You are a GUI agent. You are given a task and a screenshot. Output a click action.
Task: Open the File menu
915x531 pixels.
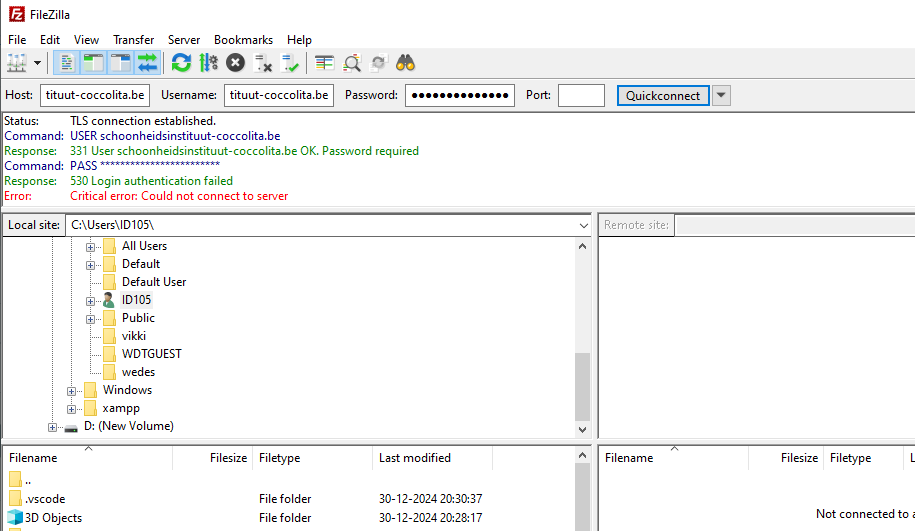pyautogui.click(x=17, y=40)
